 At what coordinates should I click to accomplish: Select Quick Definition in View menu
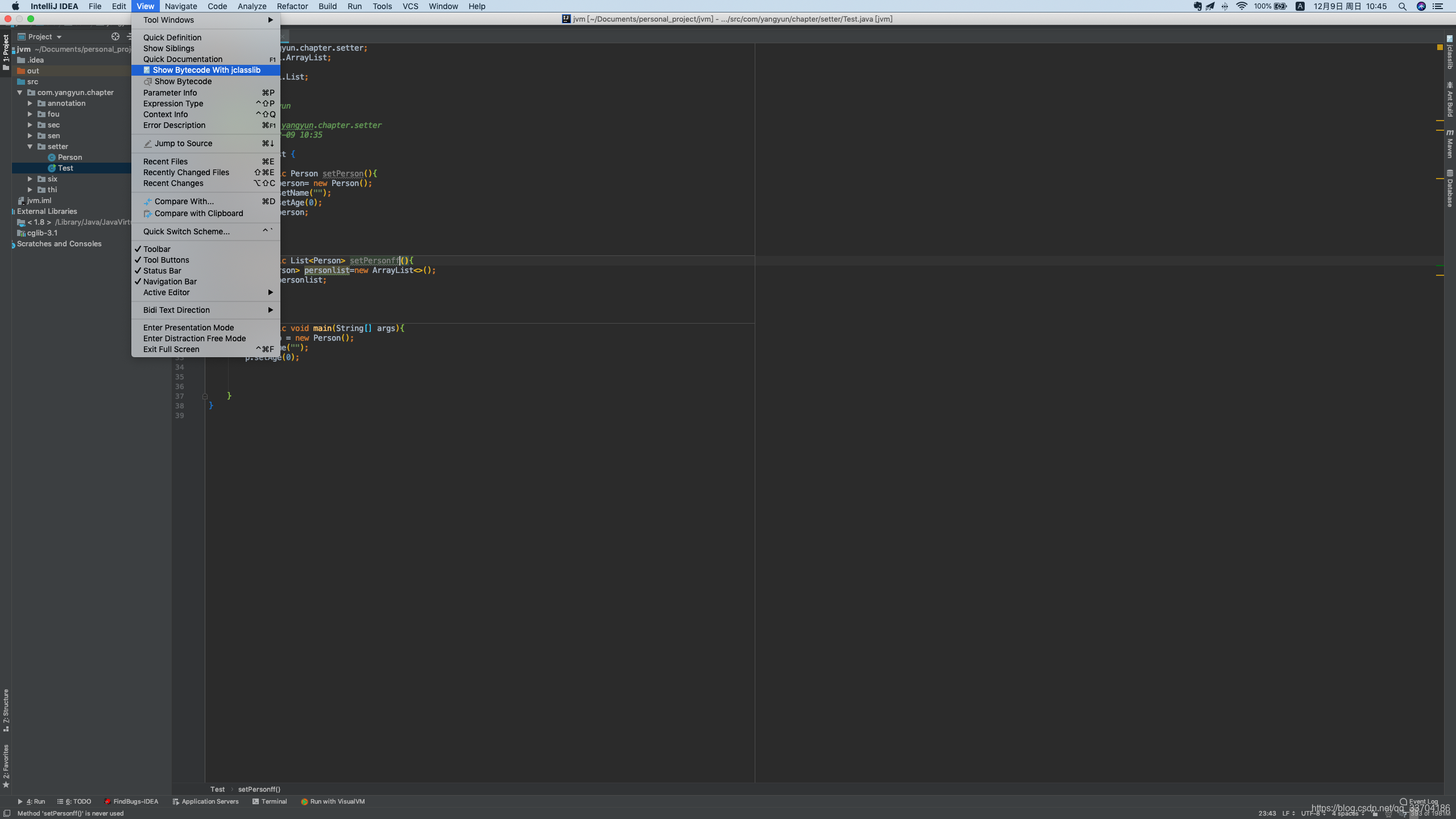coord(205,38)
